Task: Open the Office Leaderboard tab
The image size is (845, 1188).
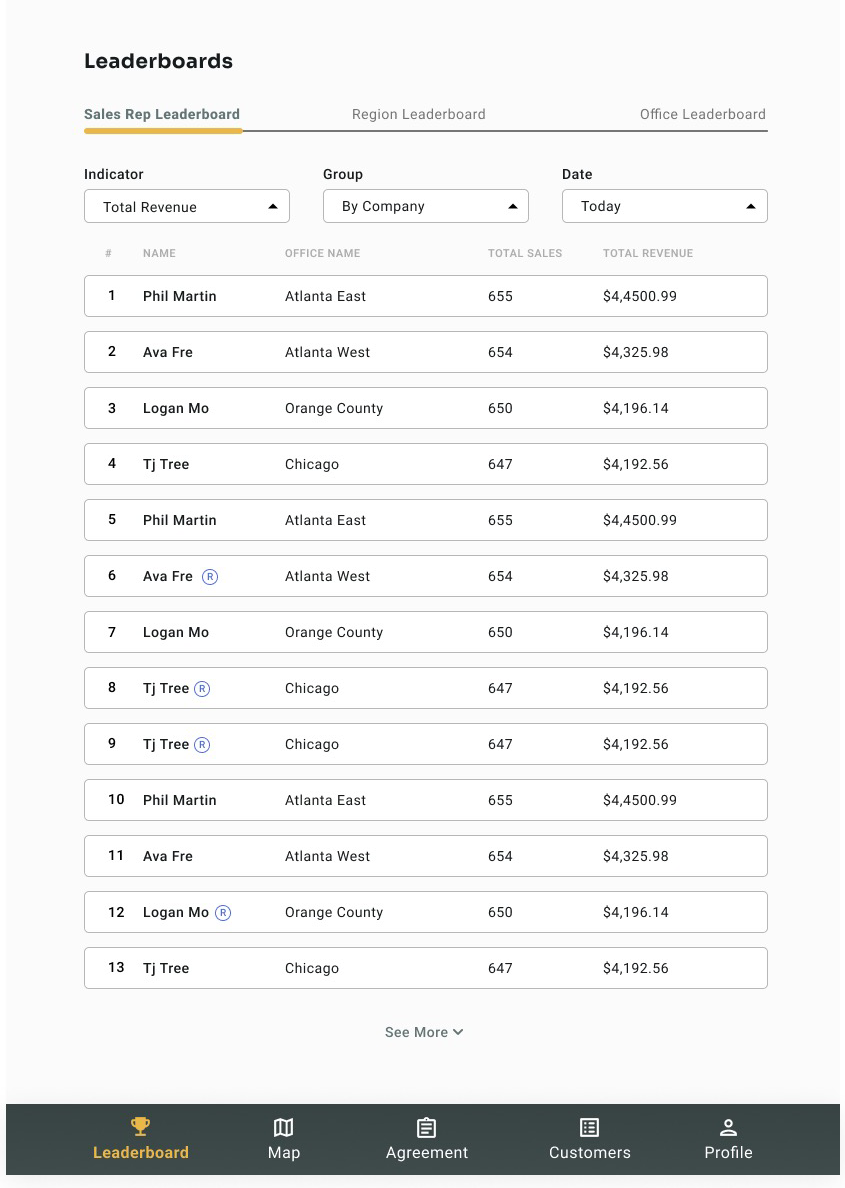Action: point(703,114)
